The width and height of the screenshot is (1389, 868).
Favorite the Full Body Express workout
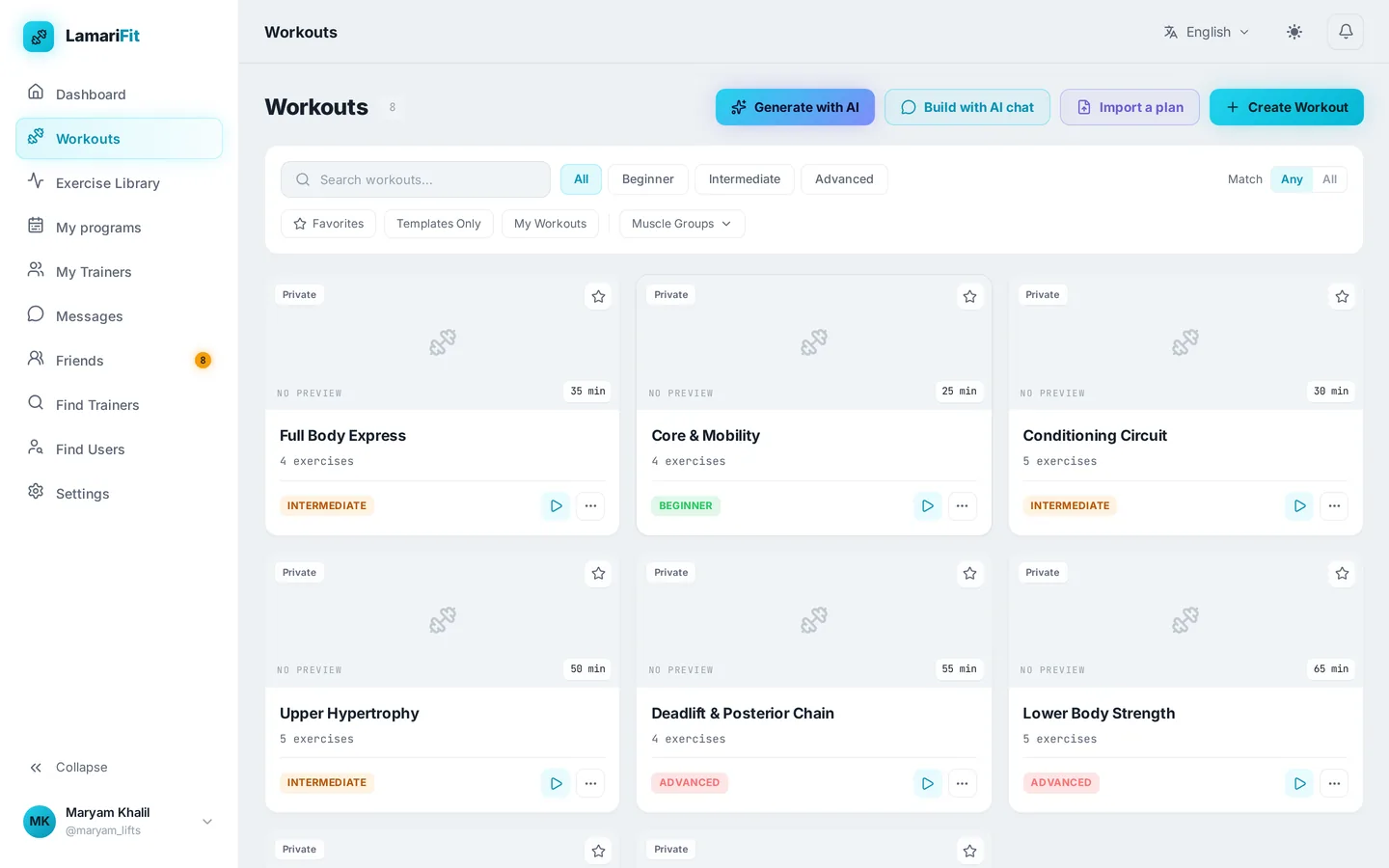(x=598, y=296)
